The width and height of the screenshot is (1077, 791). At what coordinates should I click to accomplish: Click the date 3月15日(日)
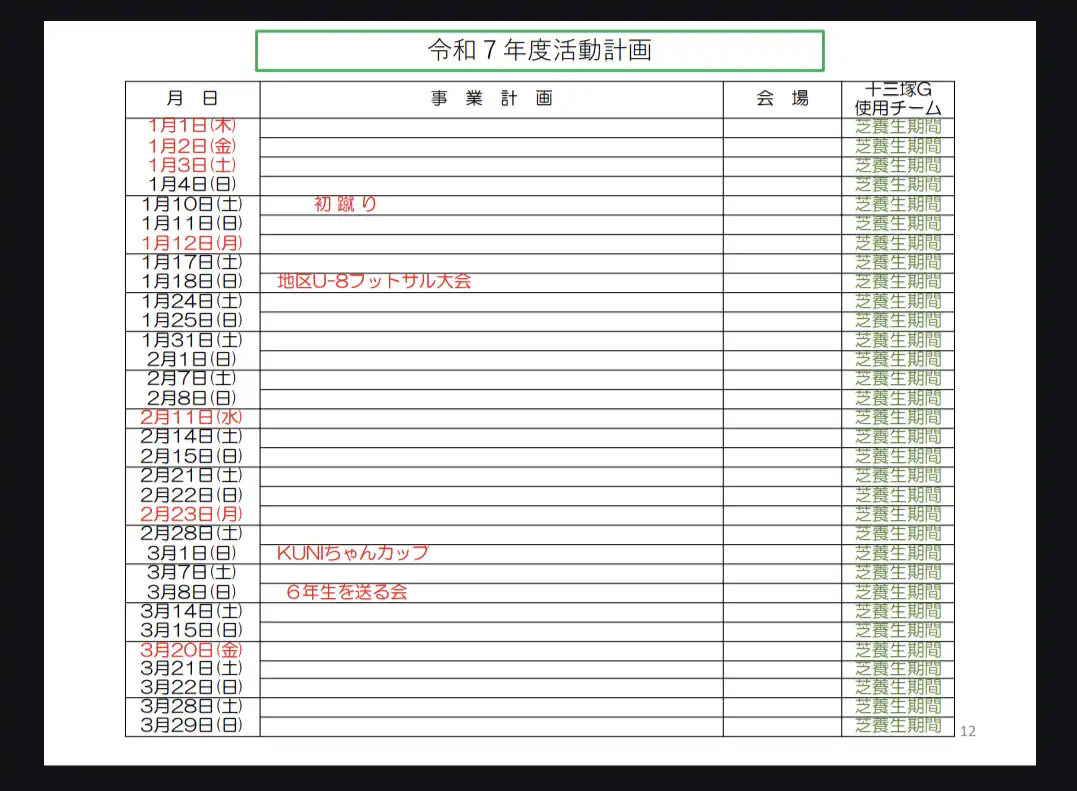[192, 630]
